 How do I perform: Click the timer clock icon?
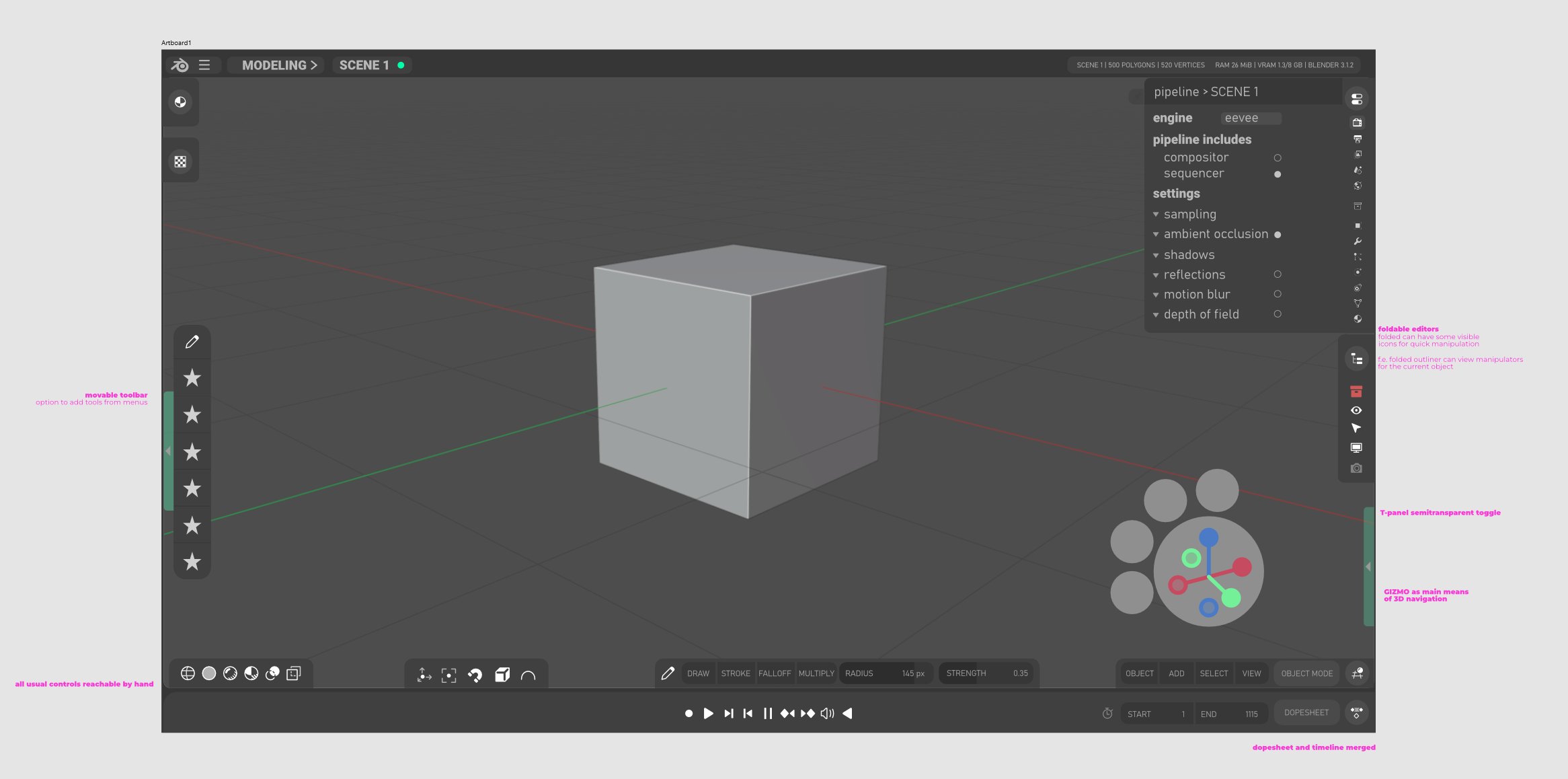pos(1107,713)
